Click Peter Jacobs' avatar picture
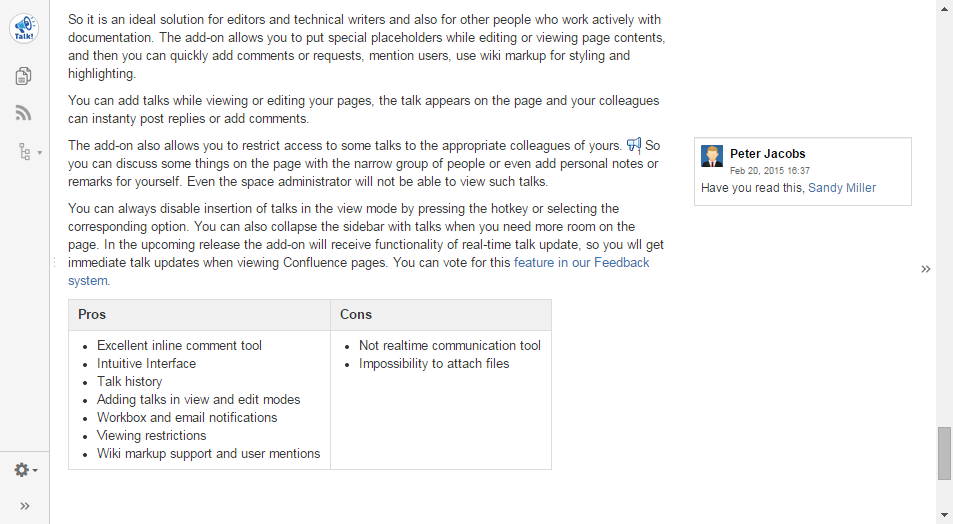The image size is (953, 524). pos(712,156)
